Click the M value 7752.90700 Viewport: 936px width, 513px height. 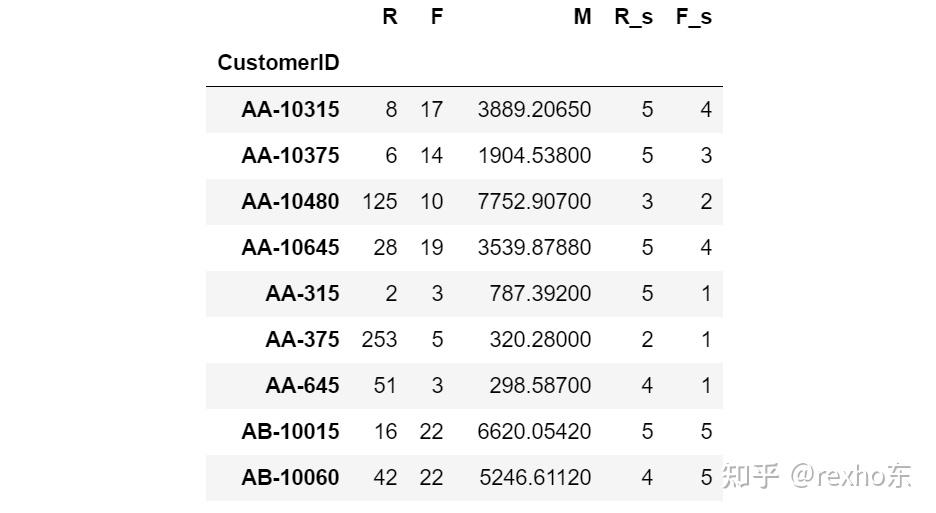(534, 201)
